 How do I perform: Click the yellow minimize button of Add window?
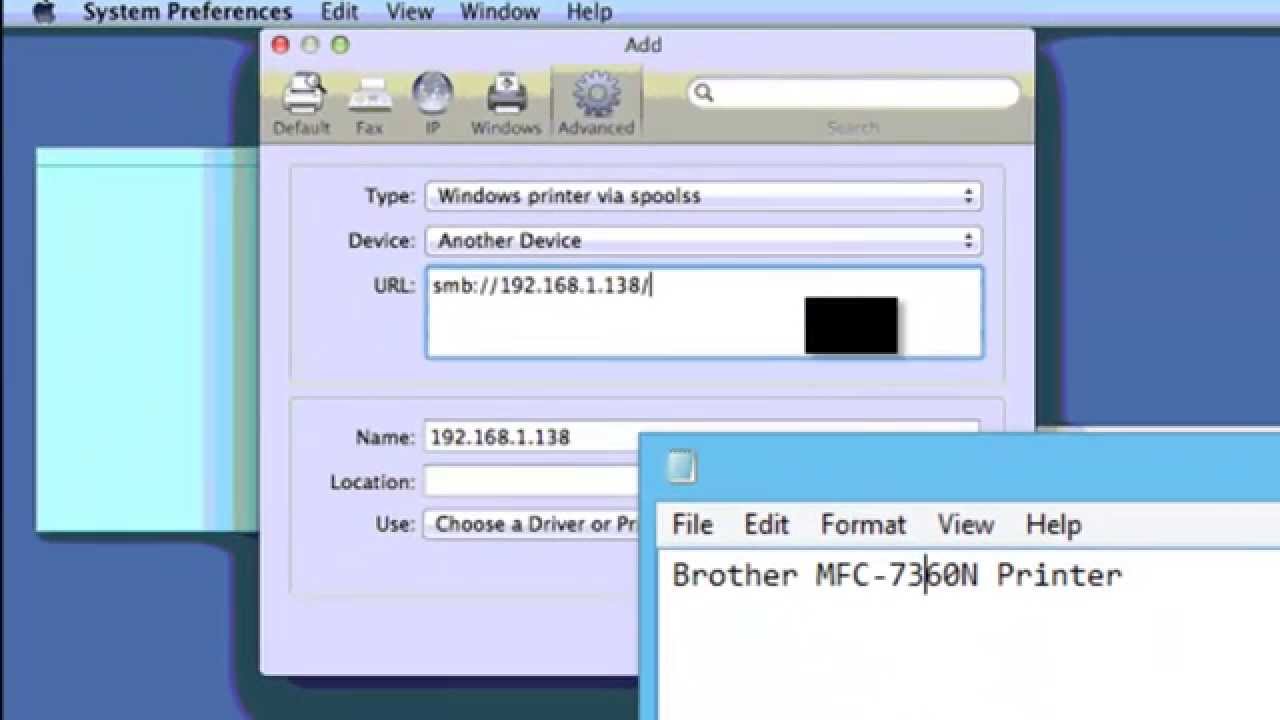310,45
